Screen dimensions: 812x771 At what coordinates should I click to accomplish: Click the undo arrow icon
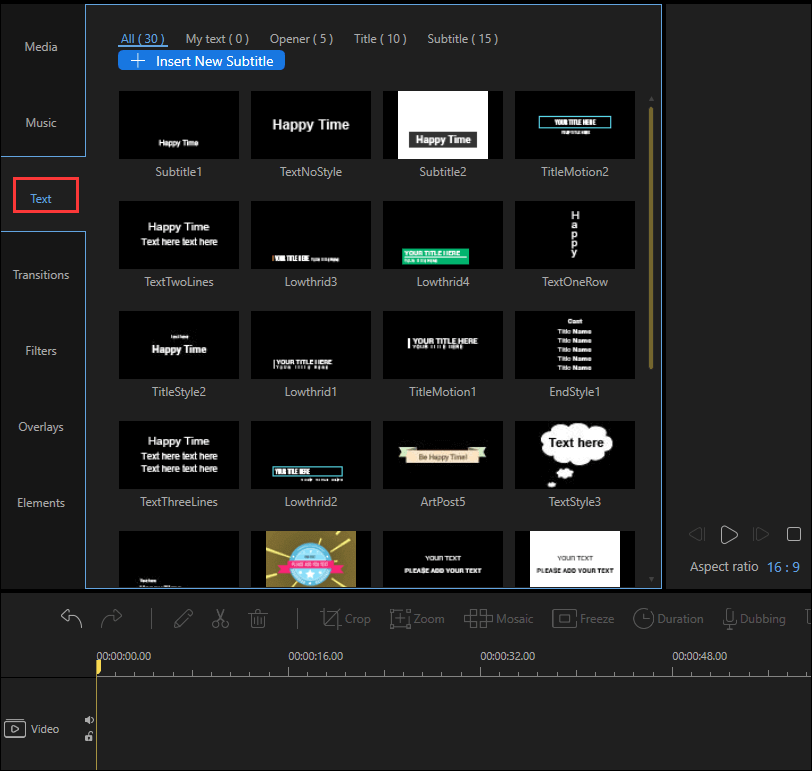pyautogui.click(x=71, y=619)
